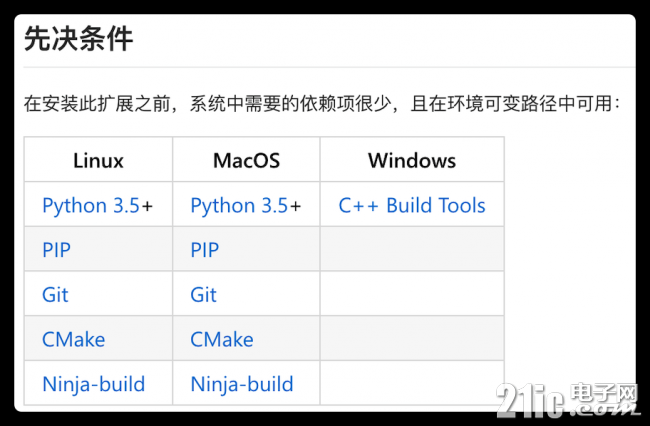
Task: Click the empty Windows cell beside CMake
Action: 412,339
